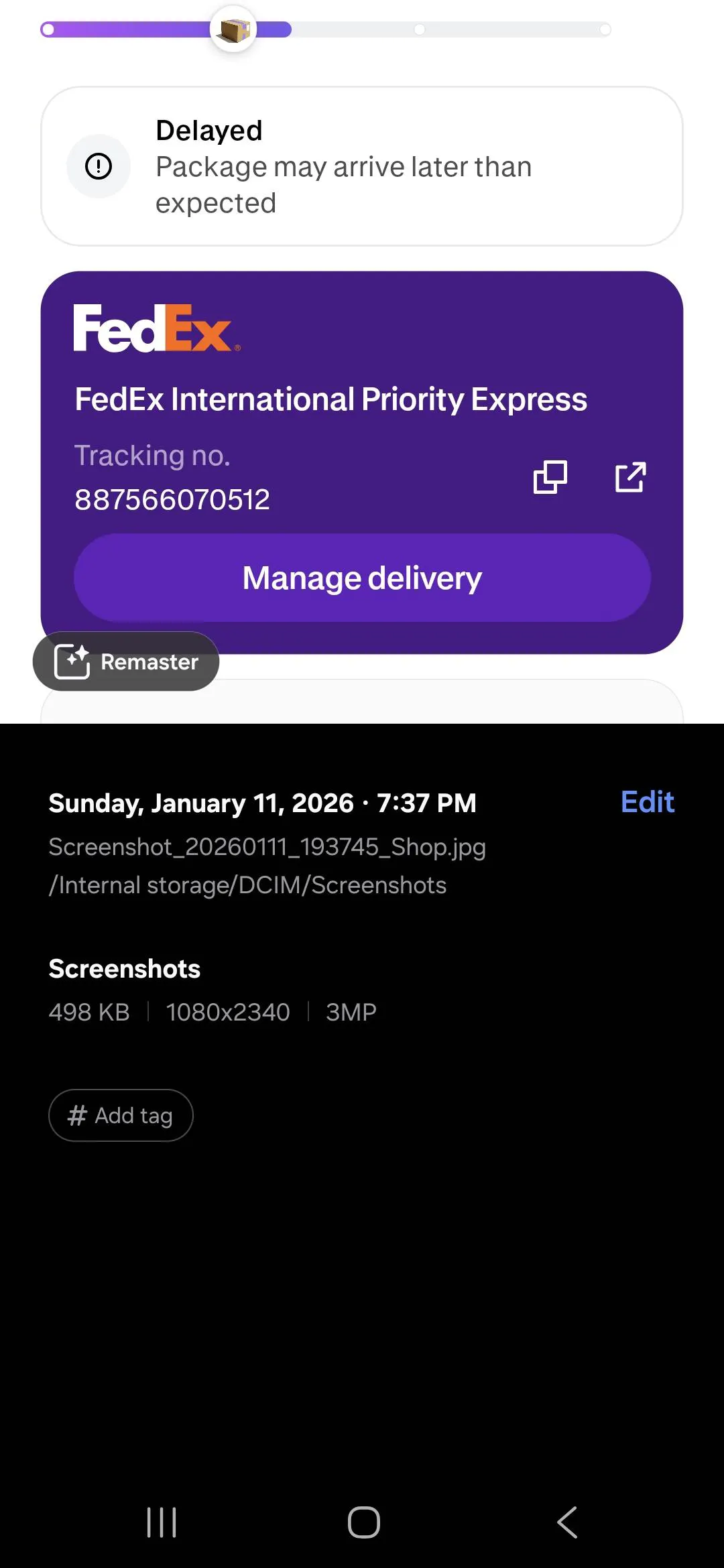The image size is (724, 1568).
Task: Tap the Remaster button
Action: point(126,661)
